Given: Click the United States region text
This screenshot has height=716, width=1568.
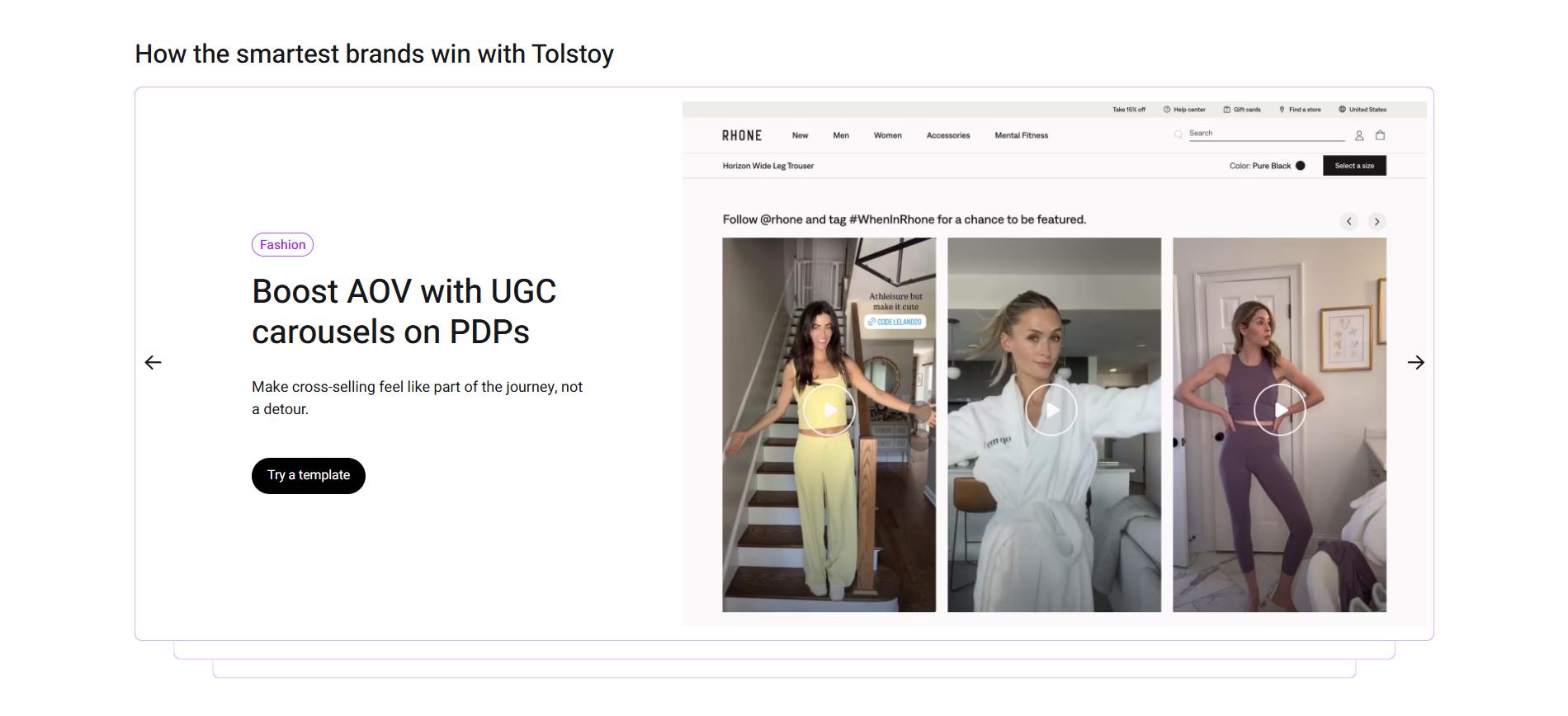Looking at the screenshot, I should coord(1367,110).
